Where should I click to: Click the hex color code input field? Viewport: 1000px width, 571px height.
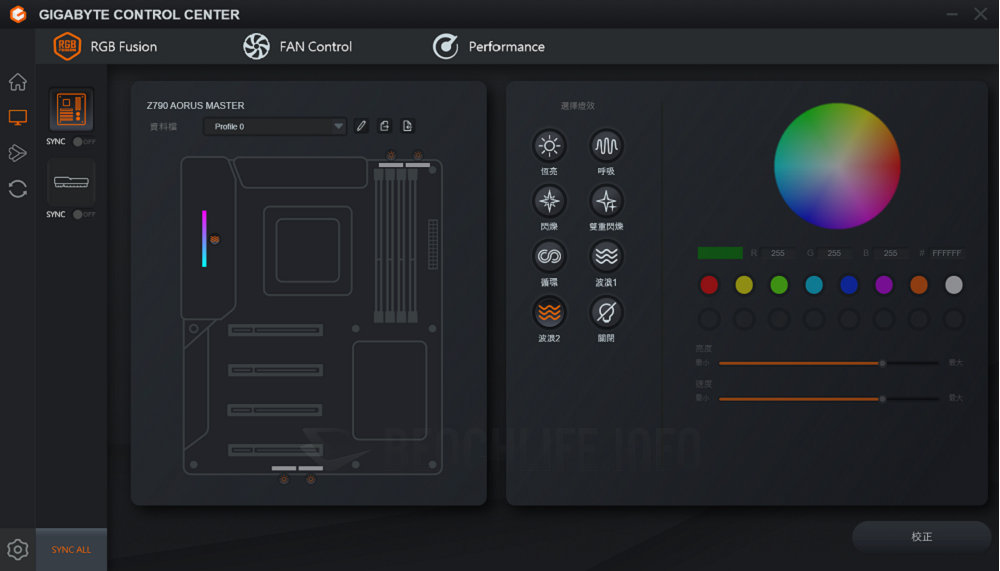946,254
